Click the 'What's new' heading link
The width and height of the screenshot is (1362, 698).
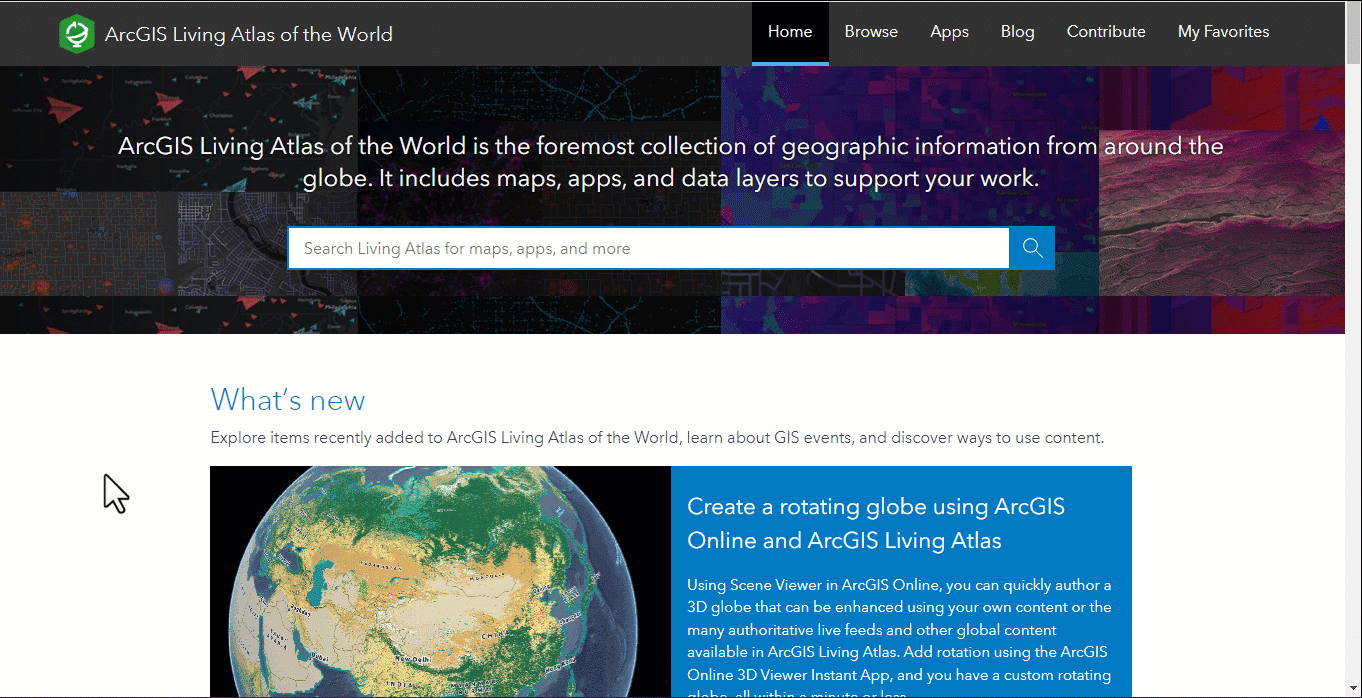[288, 399]
